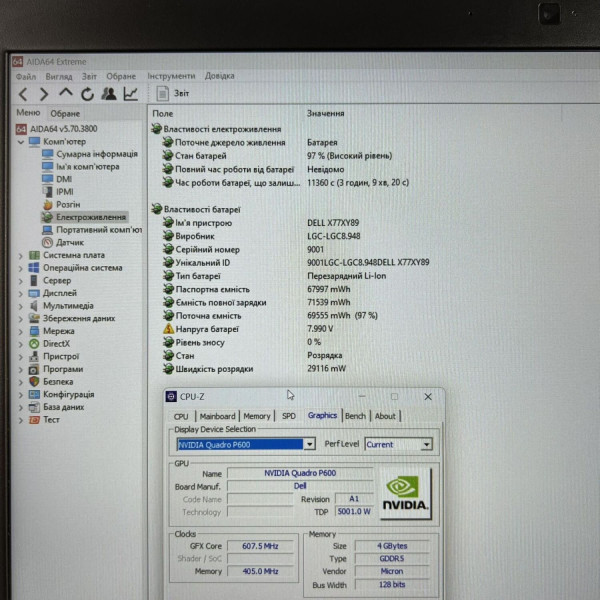
Task: Select the Паспортна ємність row
Action: [x=257, y=289]
